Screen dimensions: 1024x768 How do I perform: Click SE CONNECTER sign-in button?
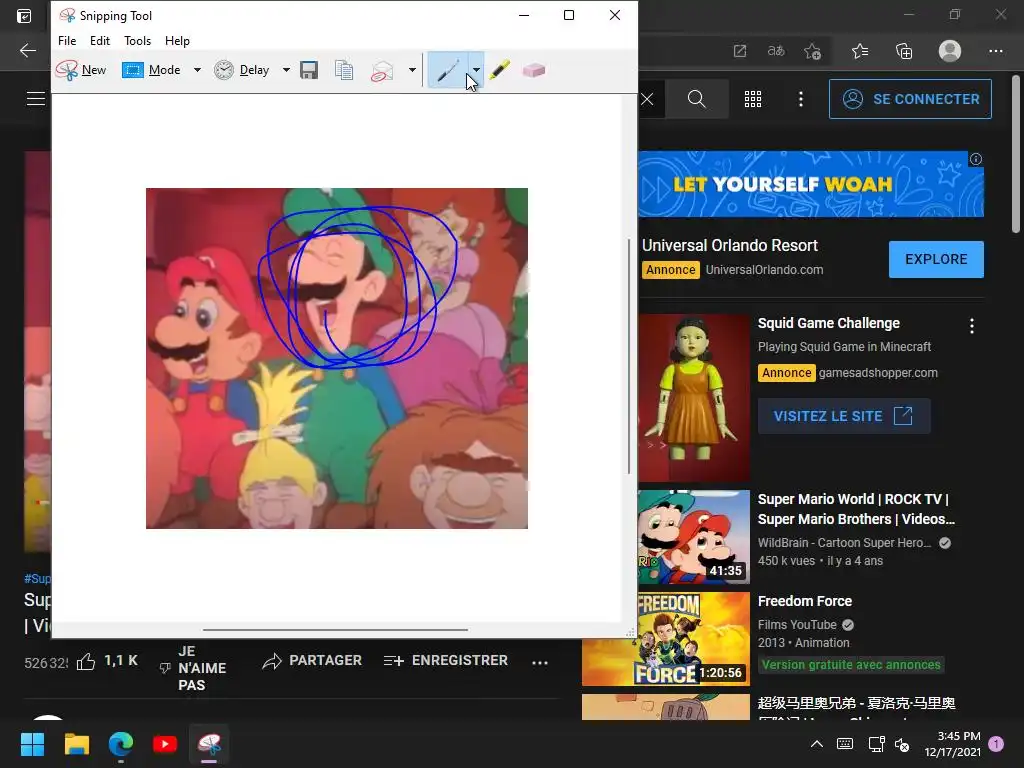(910, 99)
